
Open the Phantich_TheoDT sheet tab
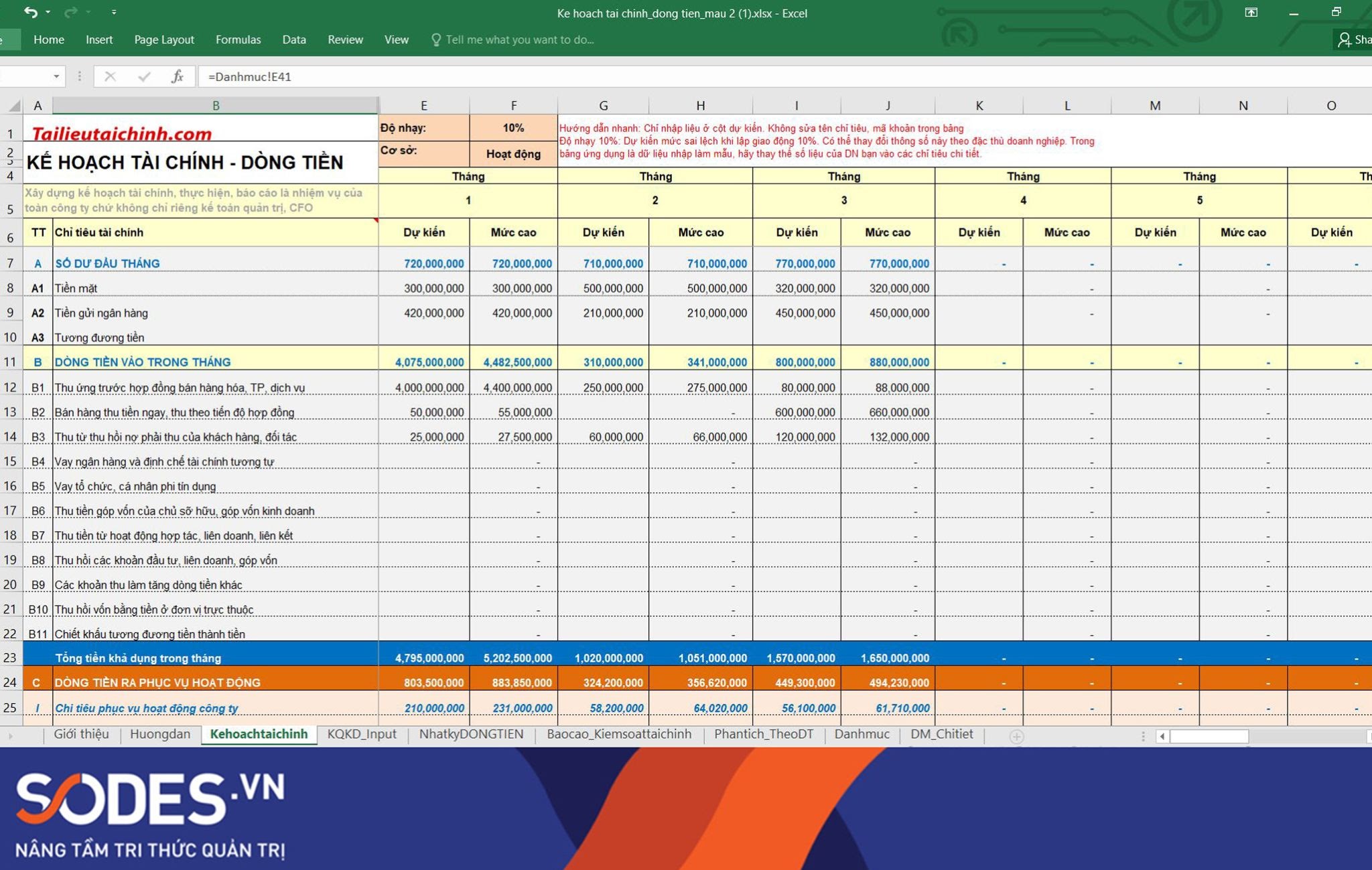point(764,734)
